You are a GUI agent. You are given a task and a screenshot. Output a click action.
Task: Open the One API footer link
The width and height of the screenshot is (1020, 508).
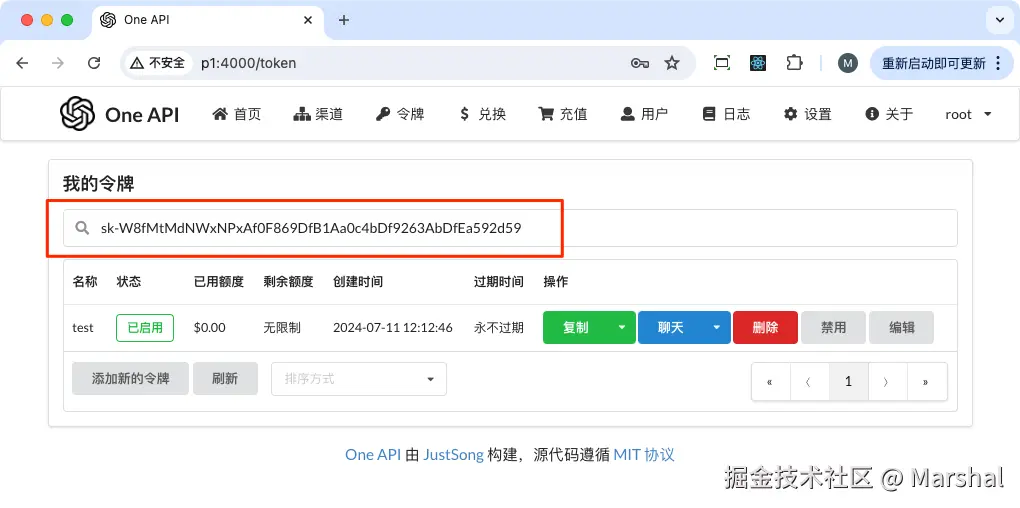click(373, 455)
